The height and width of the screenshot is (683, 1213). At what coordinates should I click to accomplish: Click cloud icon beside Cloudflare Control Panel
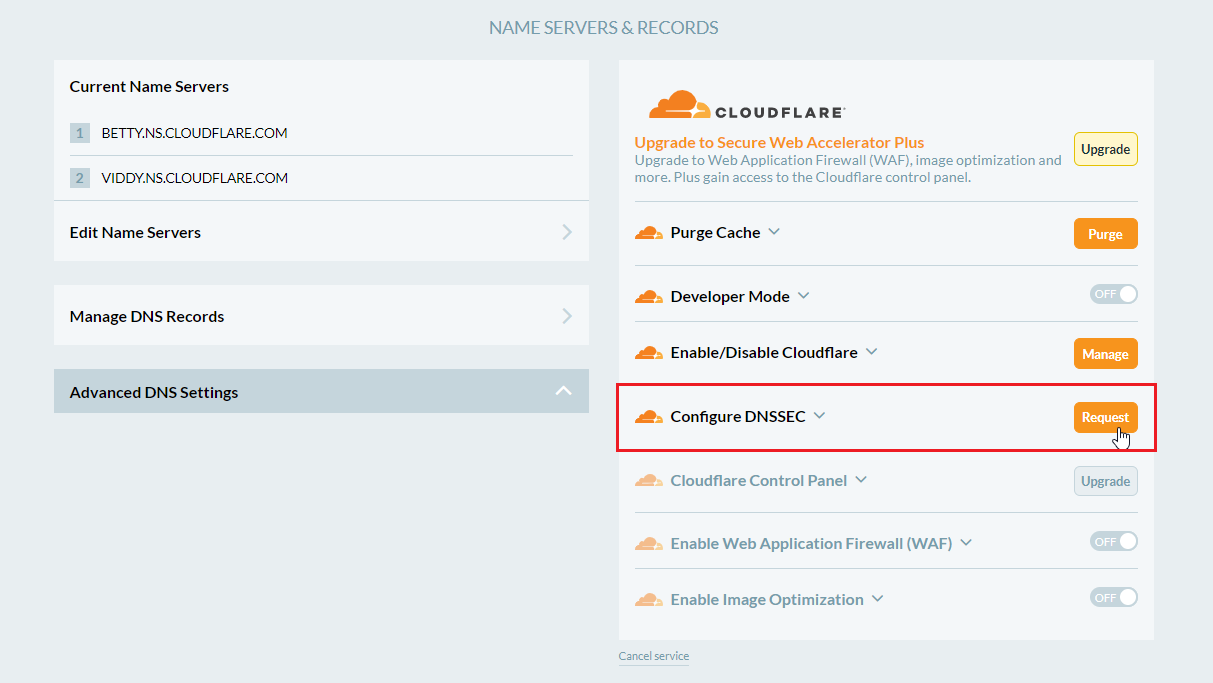click(649, 481)
